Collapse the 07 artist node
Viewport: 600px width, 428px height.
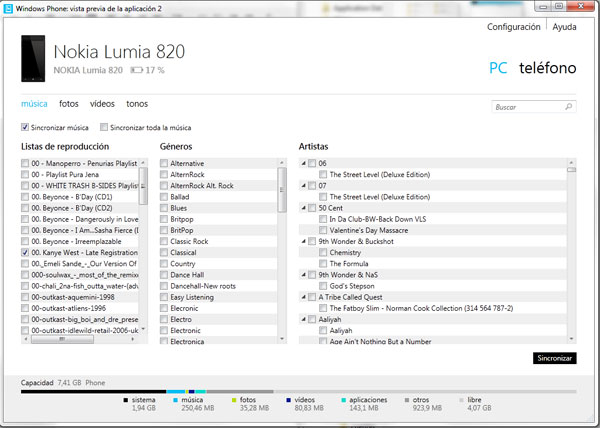[303, 186]
